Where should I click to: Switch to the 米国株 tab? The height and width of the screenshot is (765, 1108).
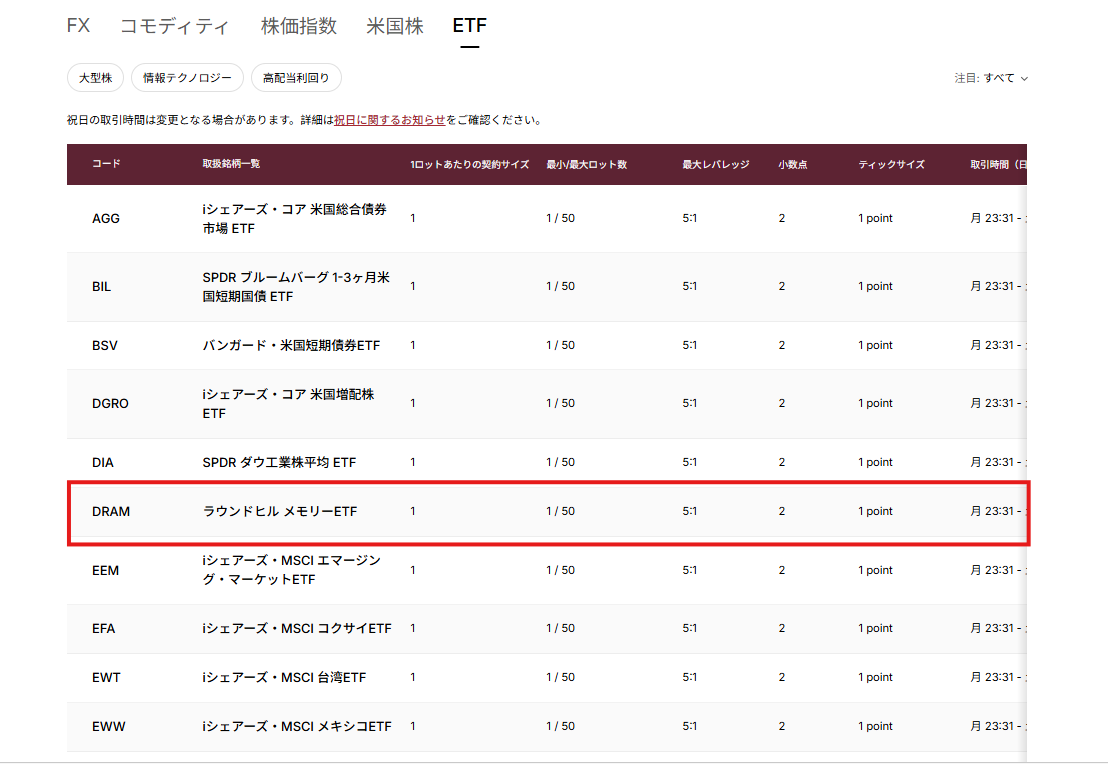click(395, 26)
